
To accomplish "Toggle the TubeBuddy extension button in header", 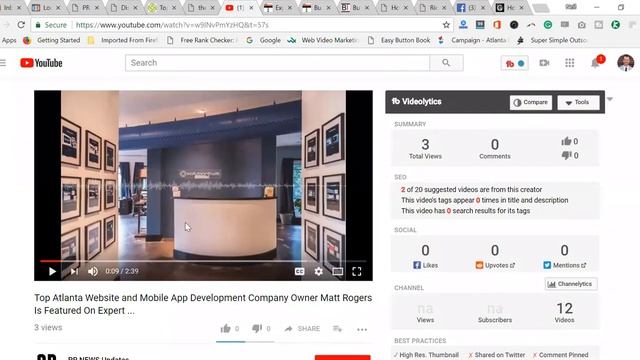I will (515, 63).
